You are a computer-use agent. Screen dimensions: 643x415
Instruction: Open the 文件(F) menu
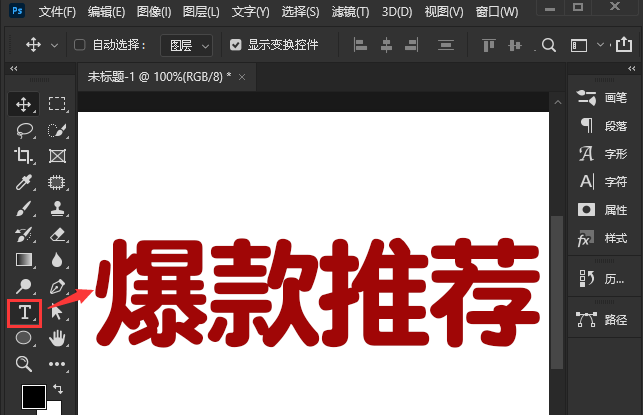coord(57,12)
